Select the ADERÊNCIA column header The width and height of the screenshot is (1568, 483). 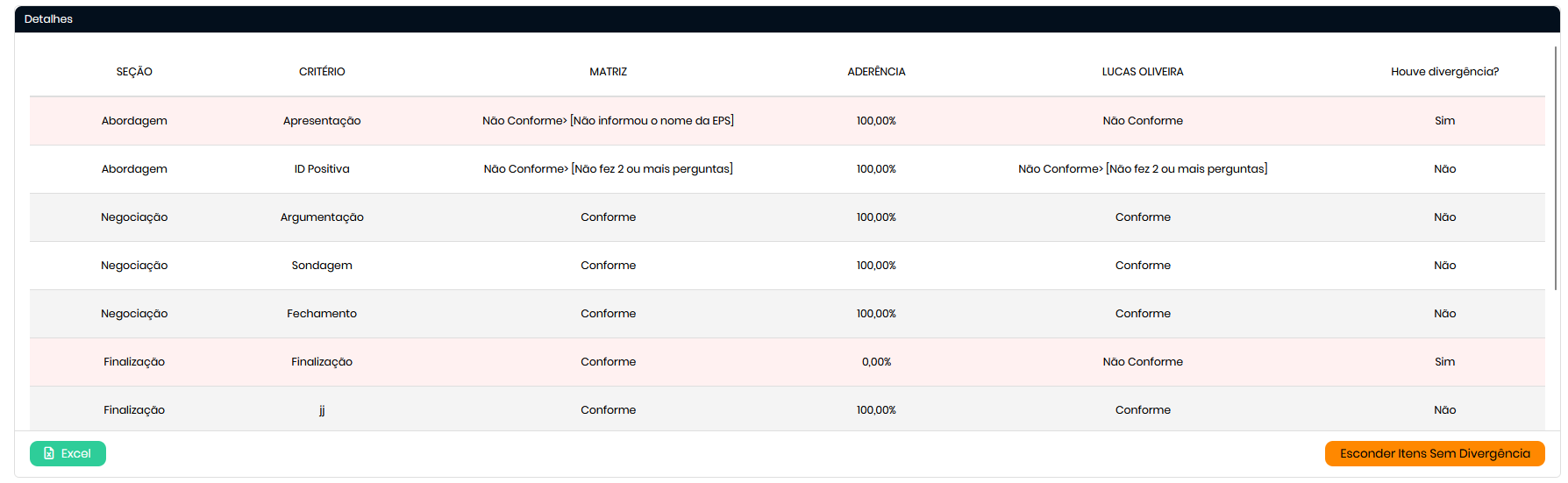point(876,72)
